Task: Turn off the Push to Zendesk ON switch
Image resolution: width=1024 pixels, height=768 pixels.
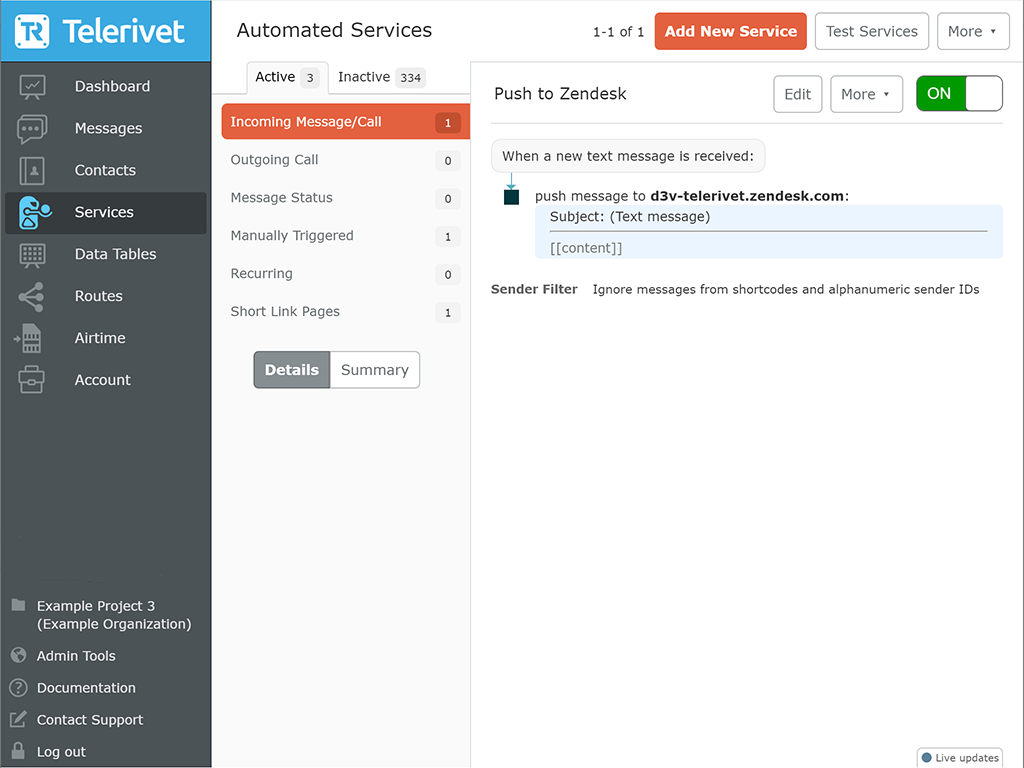Action: pyautogui.click(x=958, y=94)
